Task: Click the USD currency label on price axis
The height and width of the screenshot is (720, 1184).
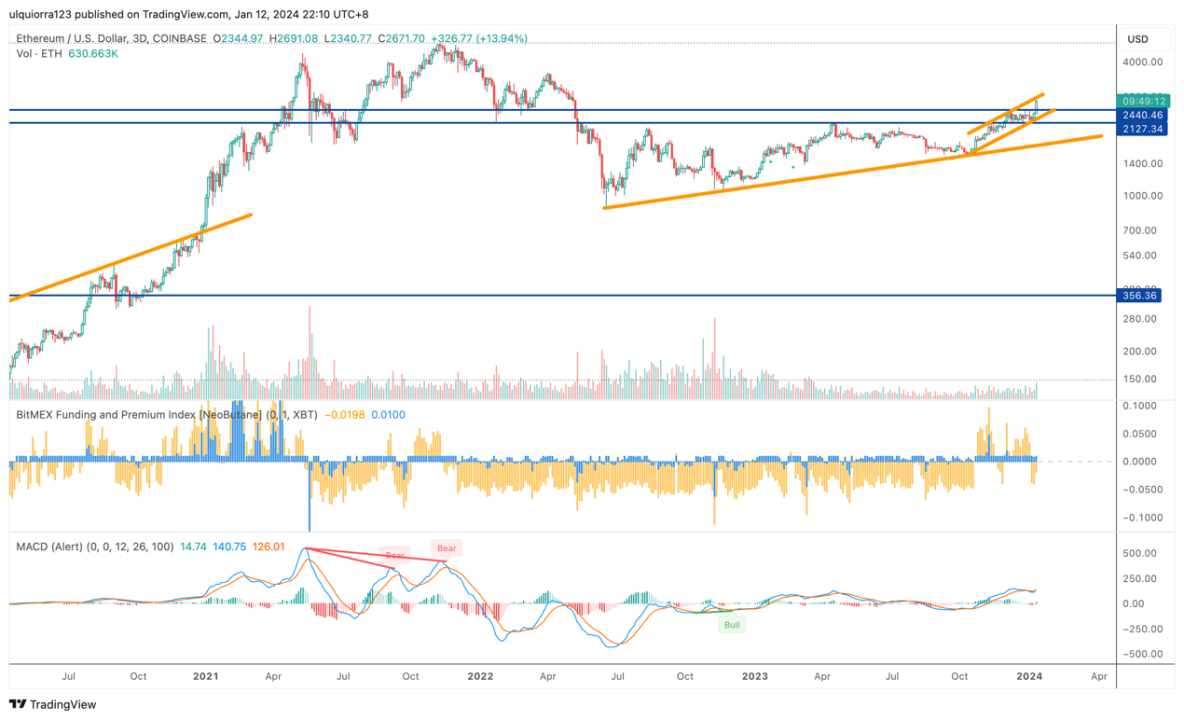Action: click(x=1137, y=39)
